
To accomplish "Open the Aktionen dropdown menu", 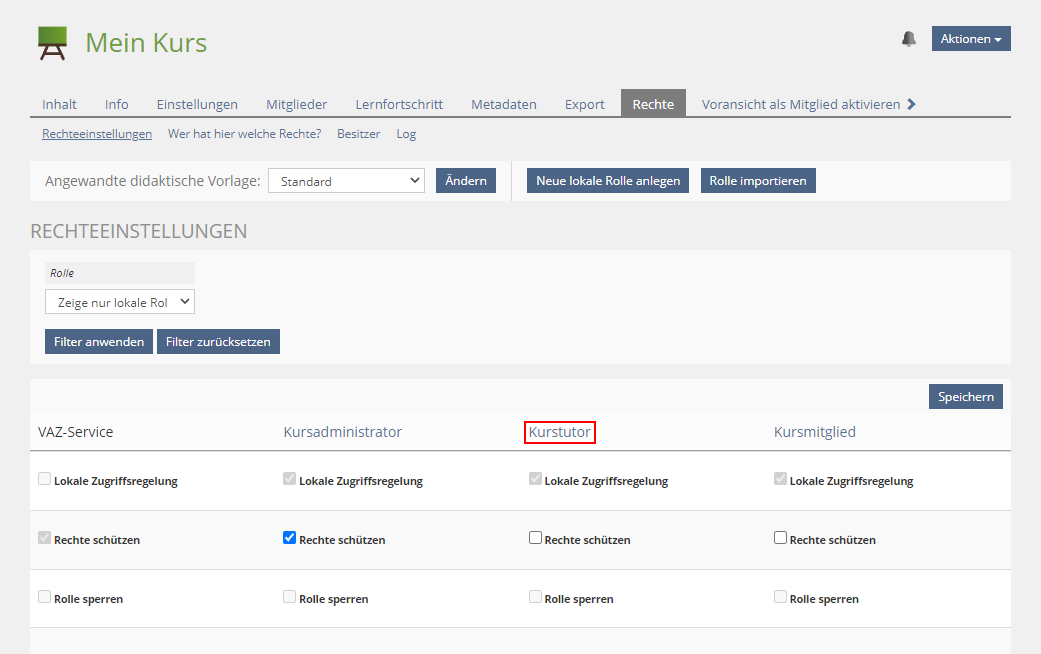I will [x=971, y=39].
